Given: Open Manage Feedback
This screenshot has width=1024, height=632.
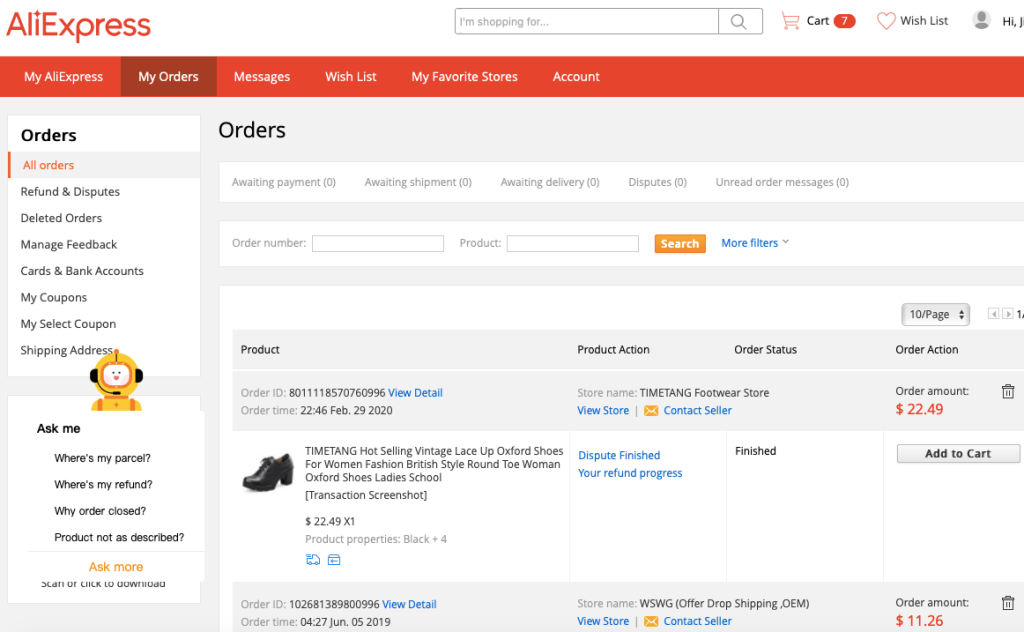Looking at the screenshot, I should click(x=69, y=244).
